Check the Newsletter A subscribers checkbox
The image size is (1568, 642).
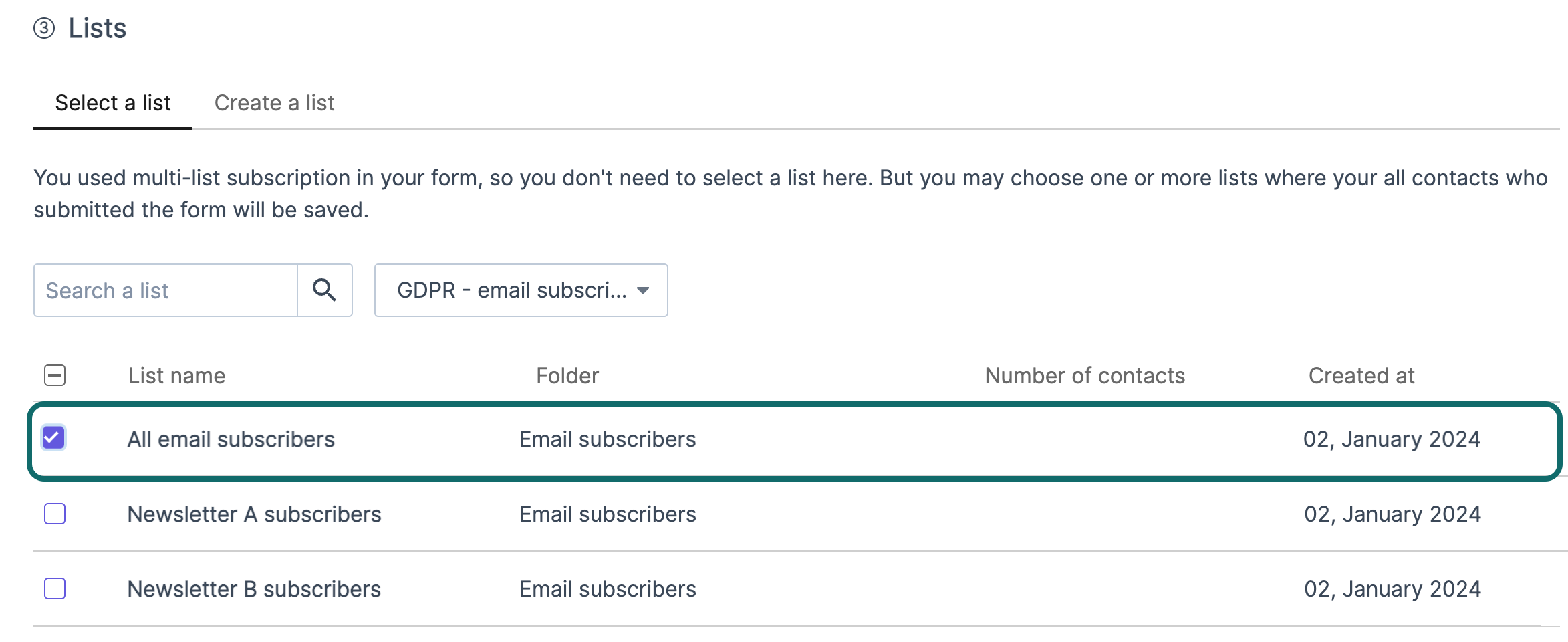click(55, 514)
